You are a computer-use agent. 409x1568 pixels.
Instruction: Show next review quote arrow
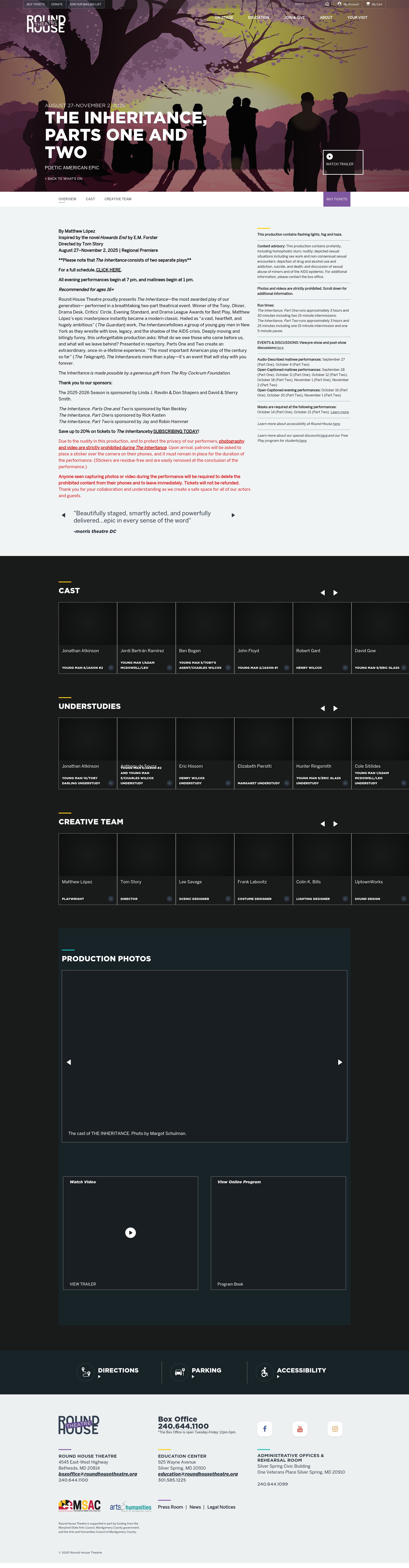tap(233, 515)
